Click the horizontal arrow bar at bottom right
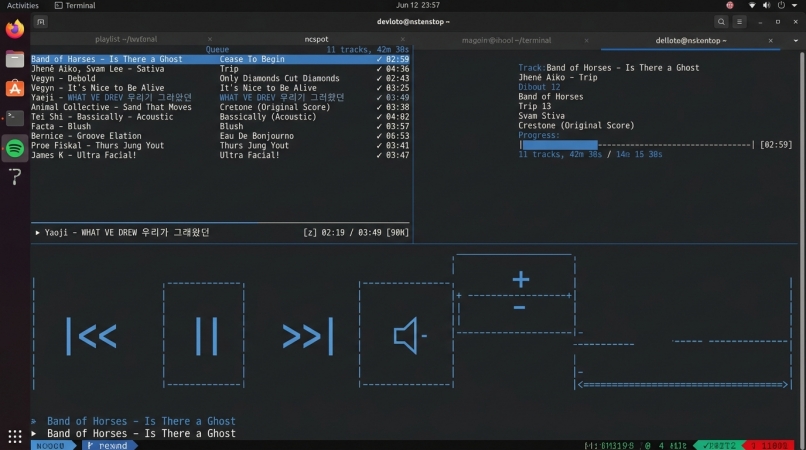The image size is (806, 450). 683,385
